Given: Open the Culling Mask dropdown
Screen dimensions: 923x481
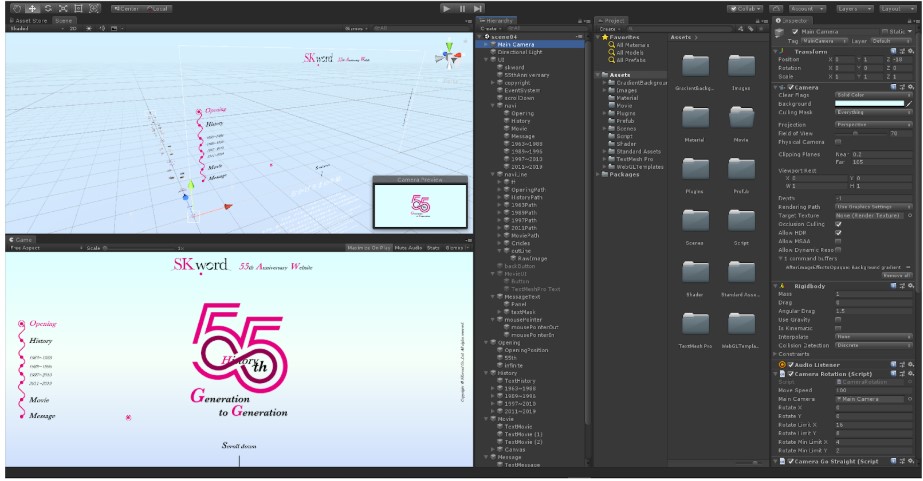Looking at the screenshot, I should coord(874,112).
